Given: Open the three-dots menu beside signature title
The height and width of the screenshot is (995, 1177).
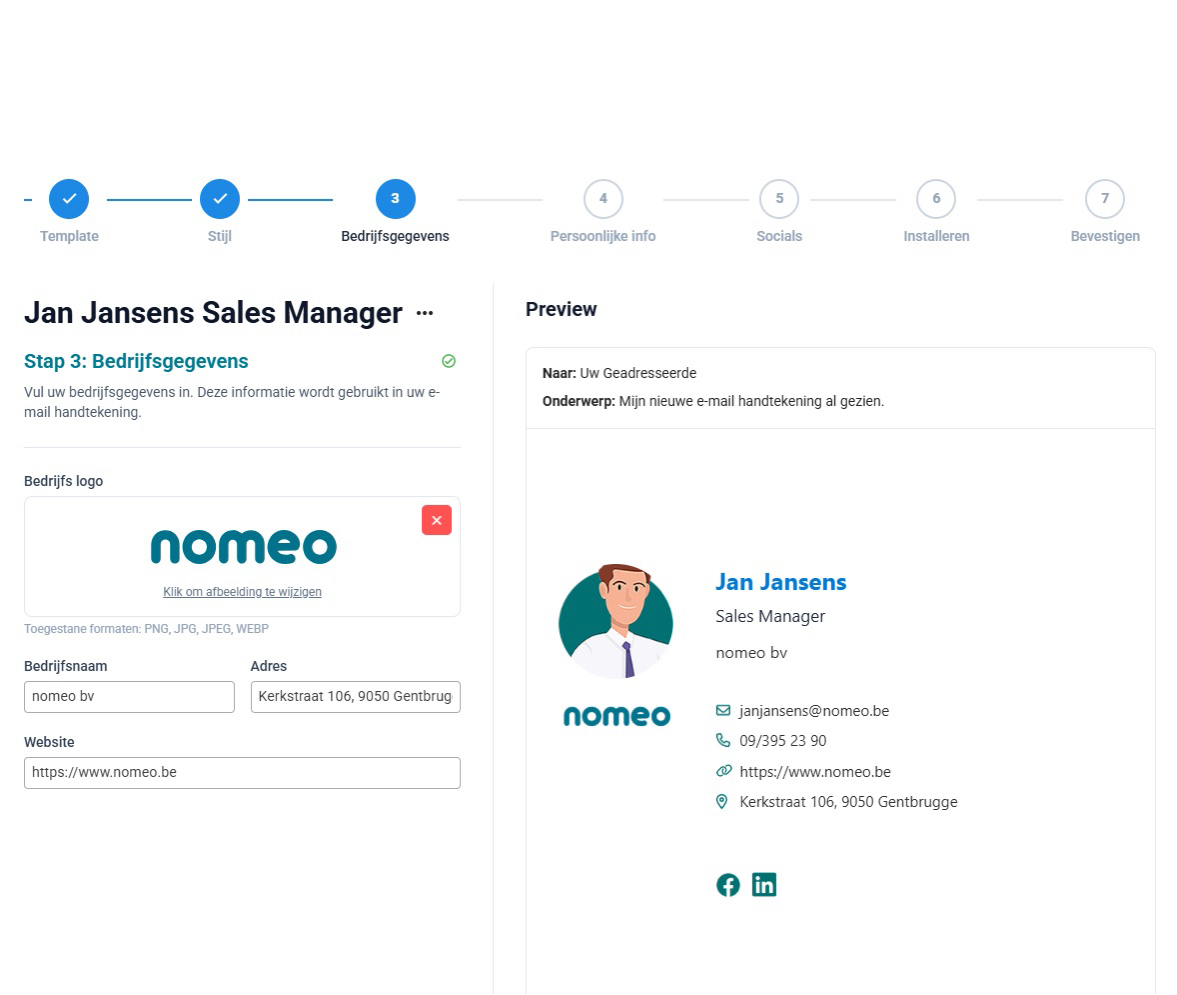Looking at the screenshot, I should pyautogui.click(x=425, y=313).
